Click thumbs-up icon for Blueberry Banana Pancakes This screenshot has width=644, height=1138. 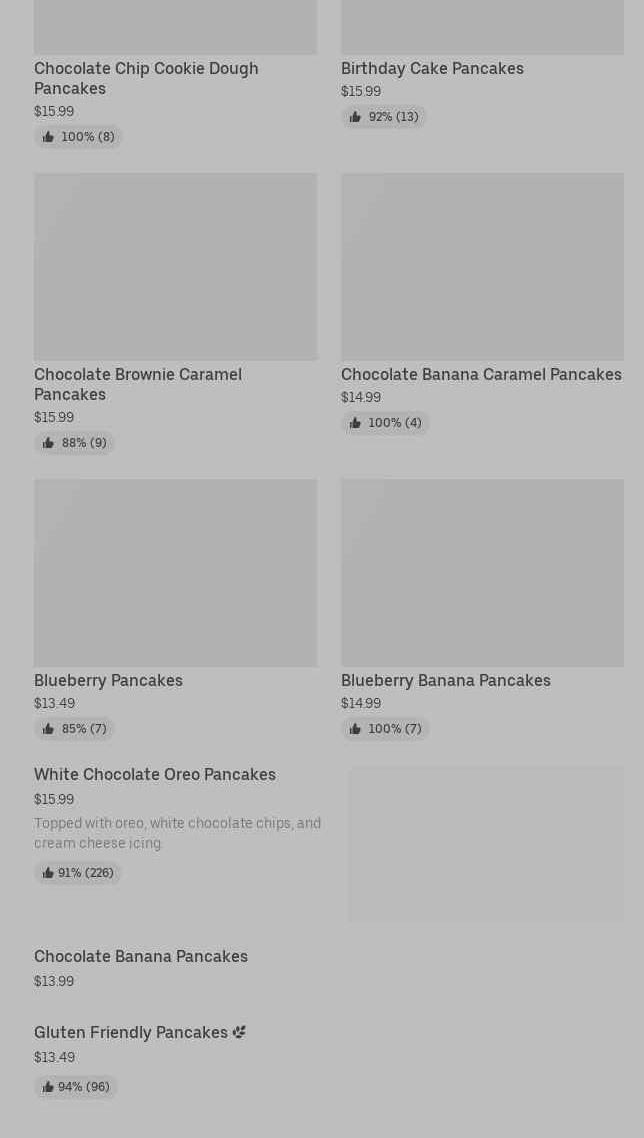click(355, 729)
